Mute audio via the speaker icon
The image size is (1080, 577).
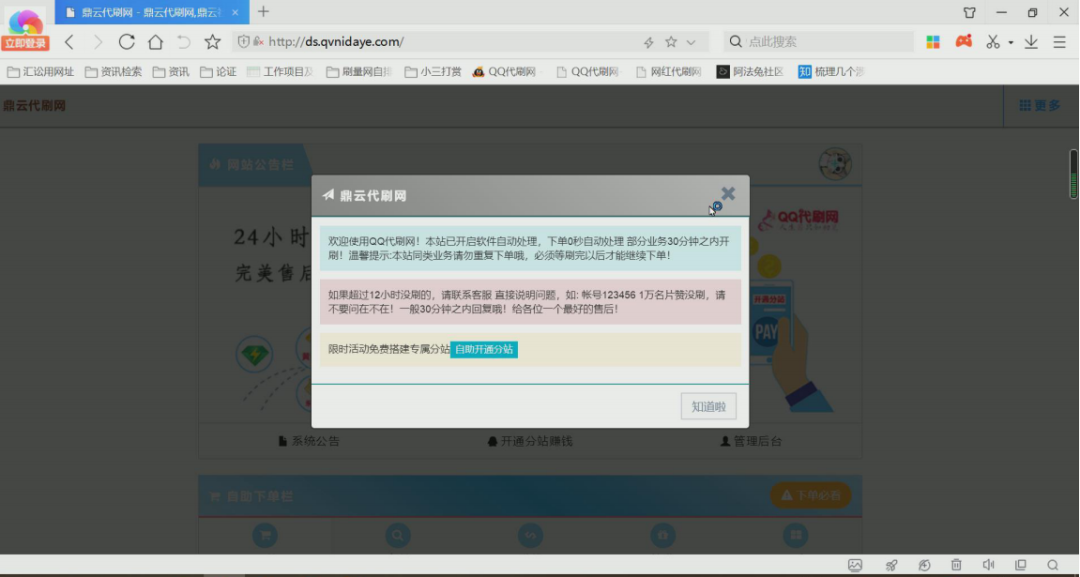(988, 565)
